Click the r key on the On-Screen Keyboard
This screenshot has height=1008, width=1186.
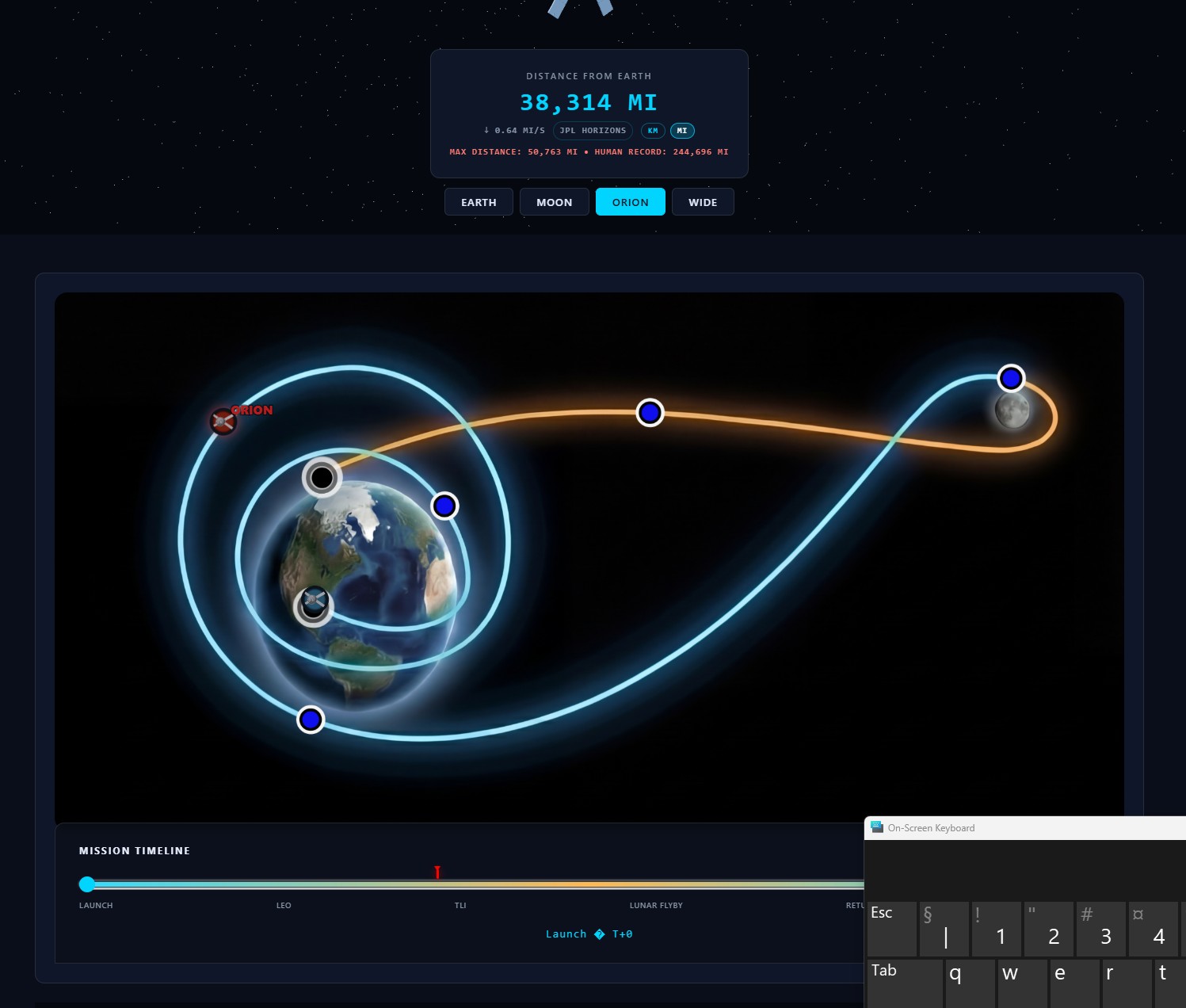pyautogui.click(x=1127, y=984)
